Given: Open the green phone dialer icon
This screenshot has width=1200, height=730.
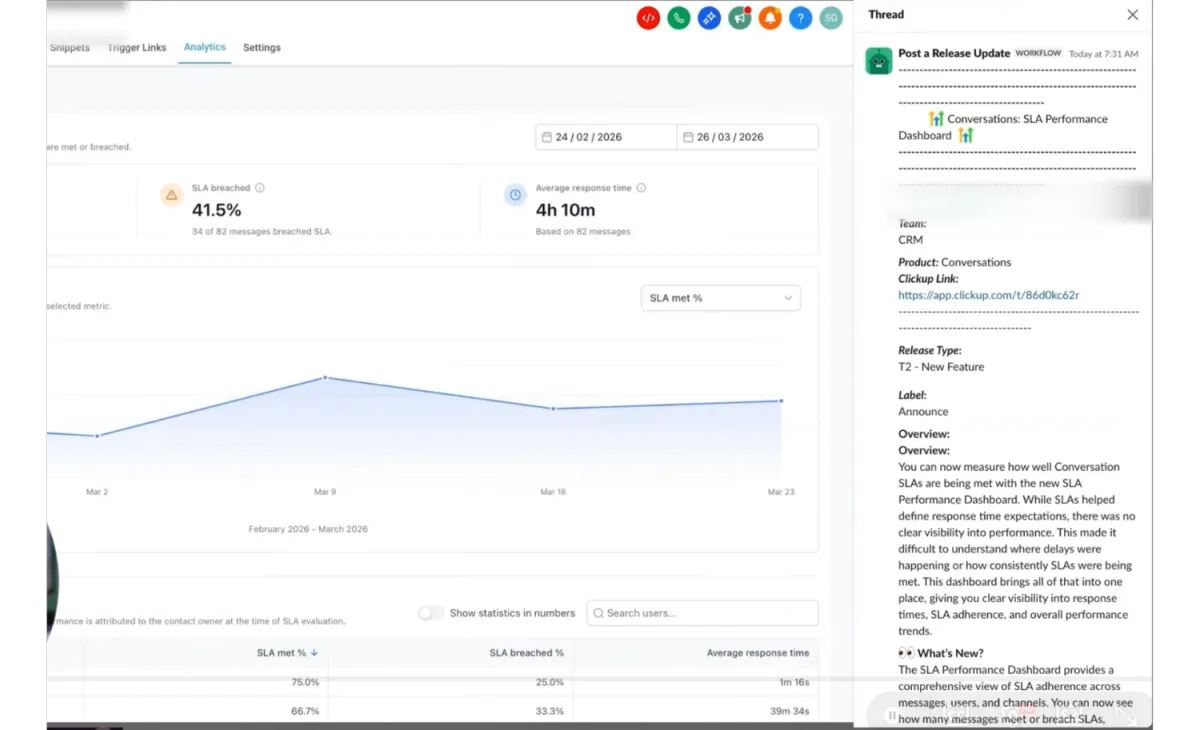Looking at the screenshot, I should pos(679,18).
